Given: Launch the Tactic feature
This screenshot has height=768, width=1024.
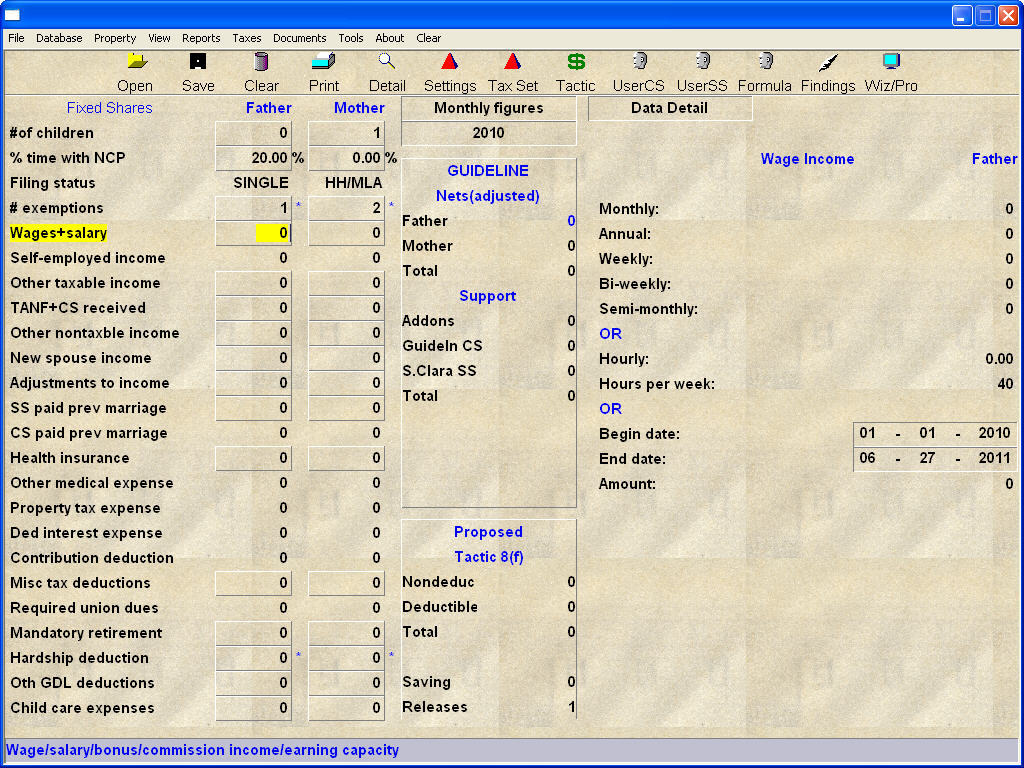Looking at the screenshot, I should click(575, 72).
